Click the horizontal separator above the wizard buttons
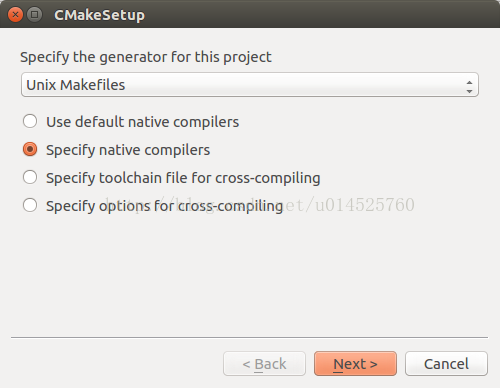 (x=249, y=337)
